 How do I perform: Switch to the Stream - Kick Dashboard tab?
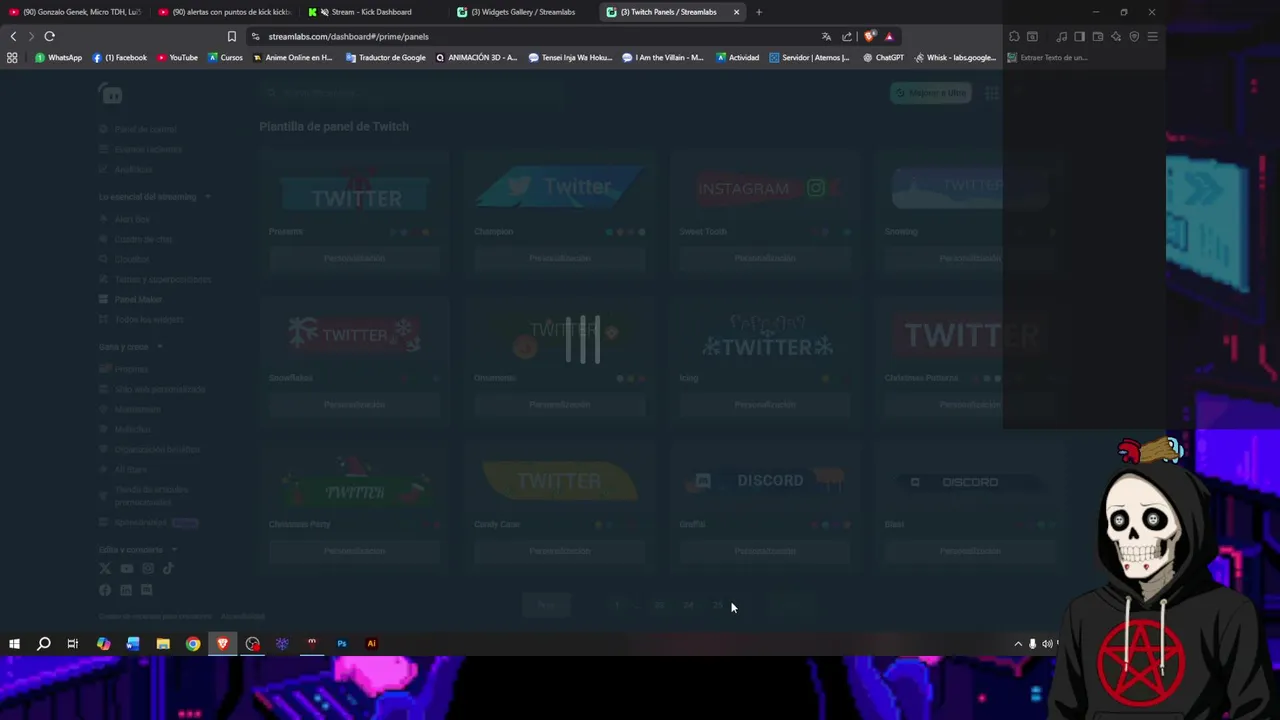pos(371,12)
